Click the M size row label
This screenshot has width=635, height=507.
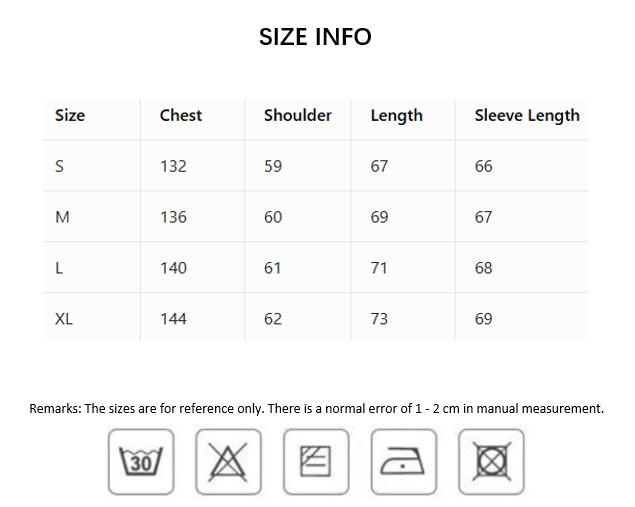pos(62,217)
